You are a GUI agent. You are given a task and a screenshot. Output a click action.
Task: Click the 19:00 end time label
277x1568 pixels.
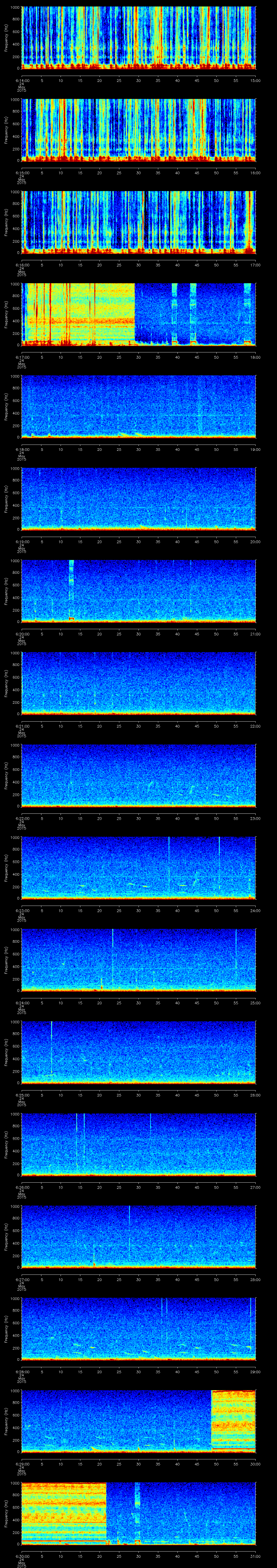coord(256,449)
